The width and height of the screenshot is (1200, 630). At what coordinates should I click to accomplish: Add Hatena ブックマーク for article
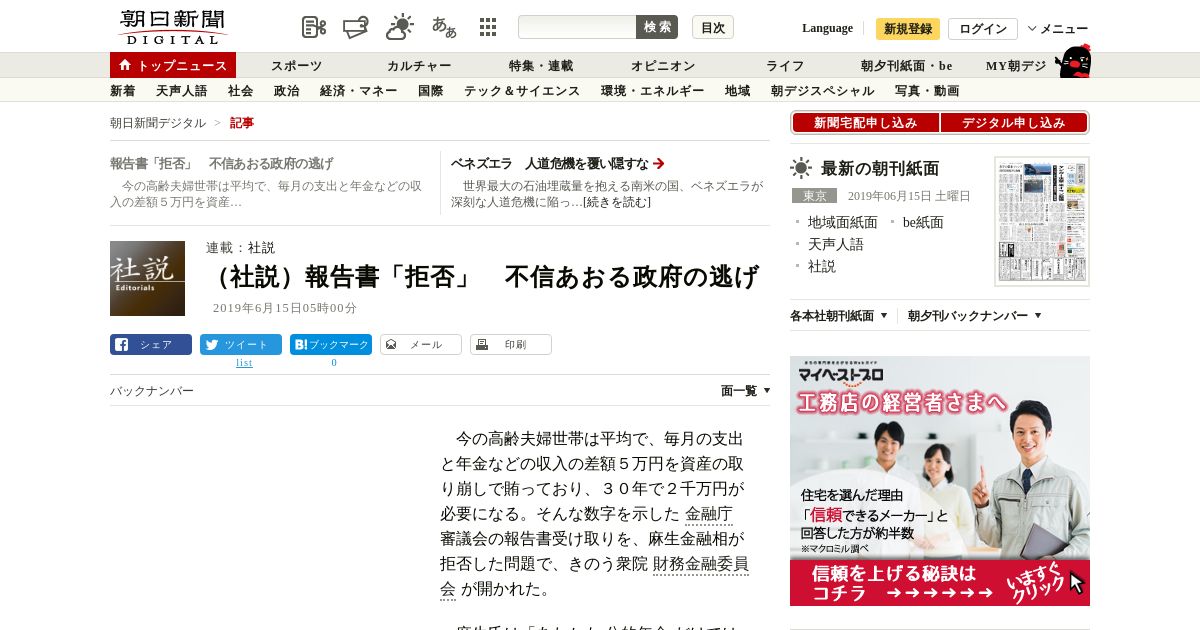tap(331, 345)
